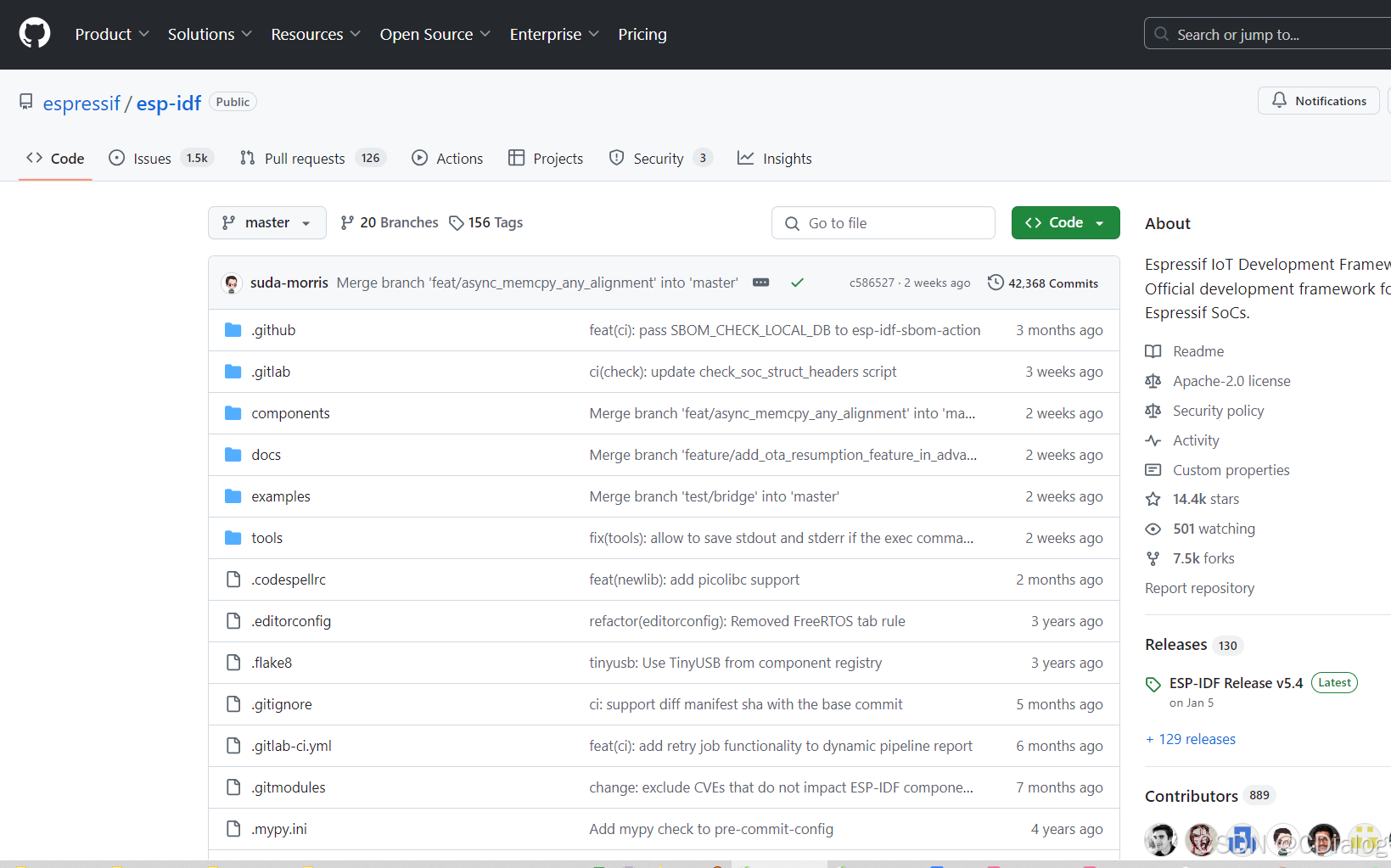This screenshot has width=1391, height=868.
Task: Open the Pull requests tab
Action: click(x=312, y=159)
